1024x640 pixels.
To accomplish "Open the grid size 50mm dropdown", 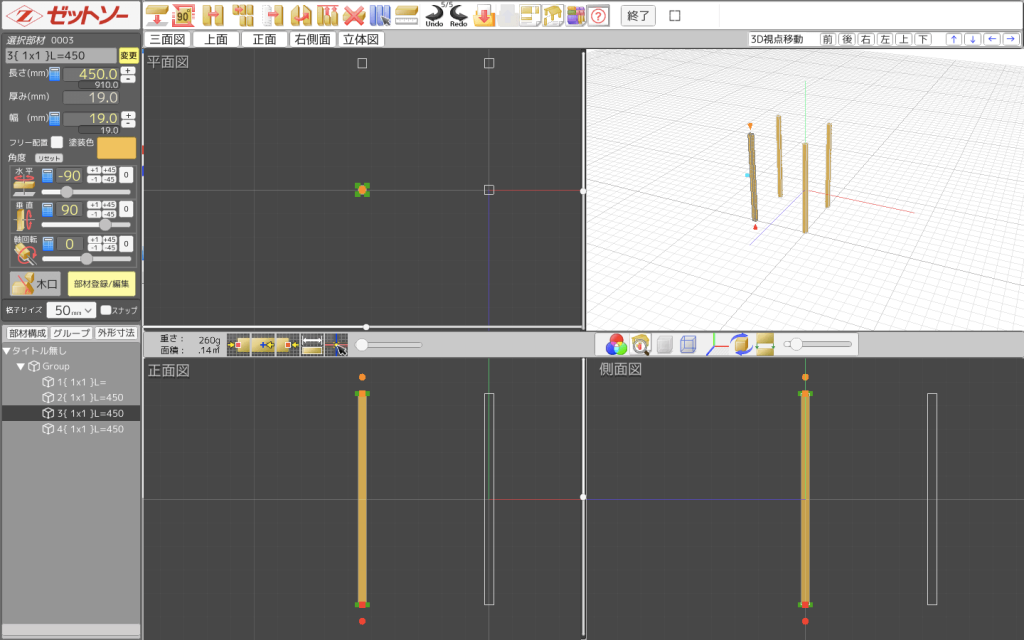I will [70, 310].
